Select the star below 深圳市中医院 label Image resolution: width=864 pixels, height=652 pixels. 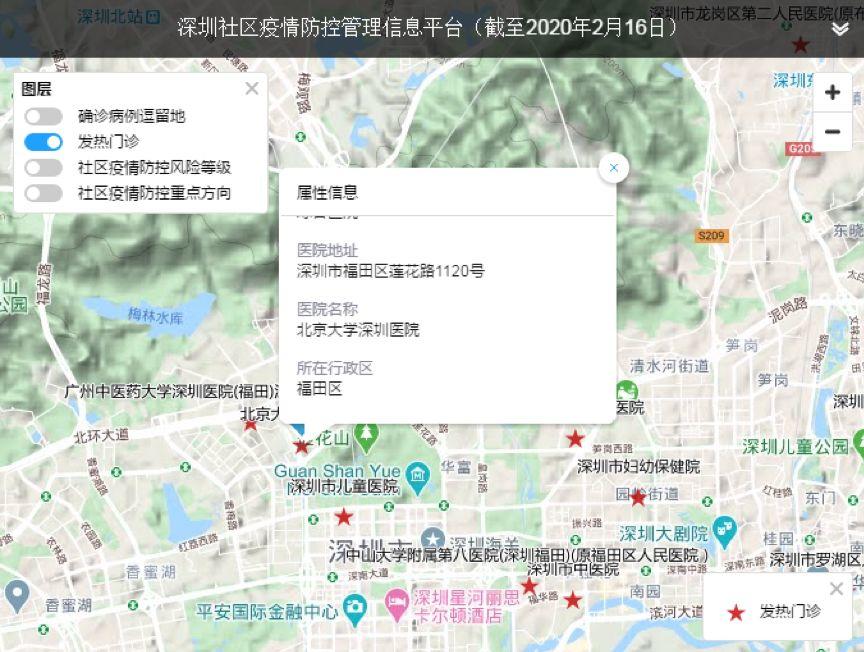(530, 586)
